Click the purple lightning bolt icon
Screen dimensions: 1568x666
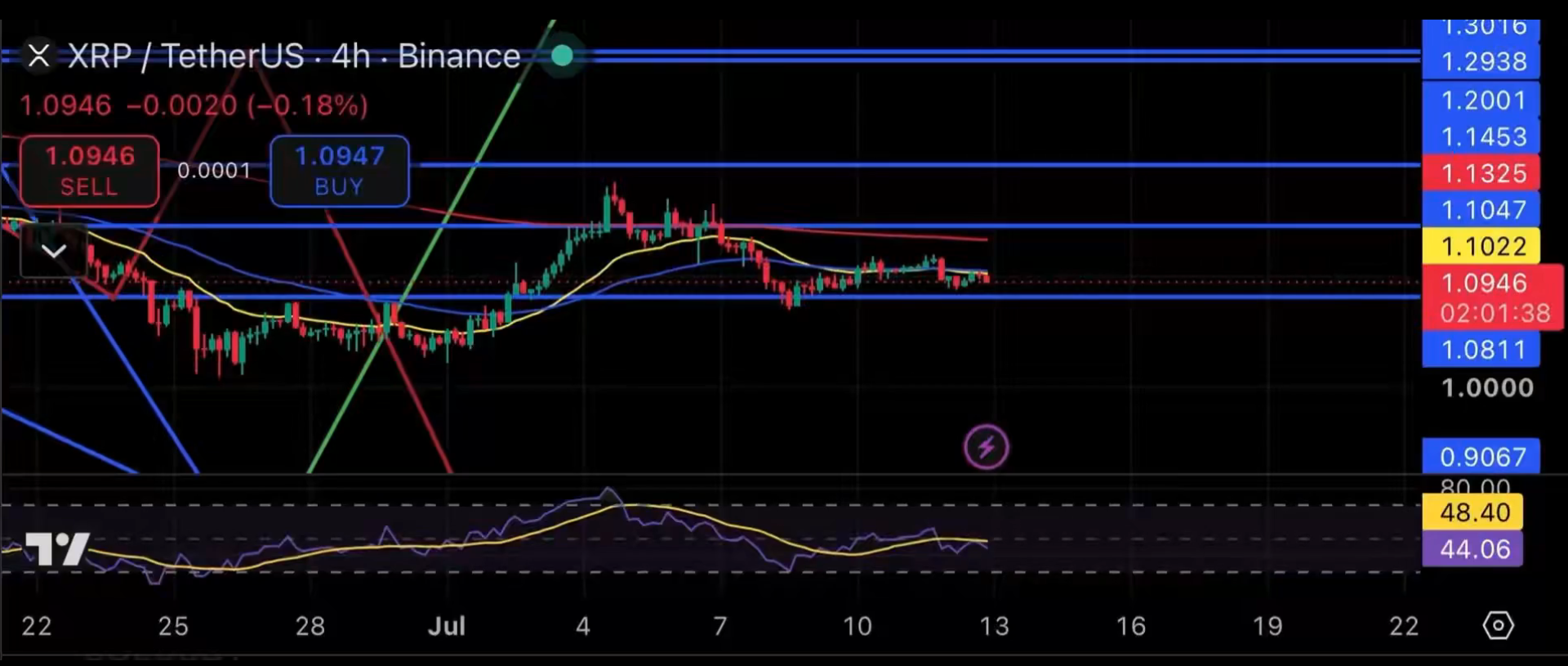pos(987,447)
